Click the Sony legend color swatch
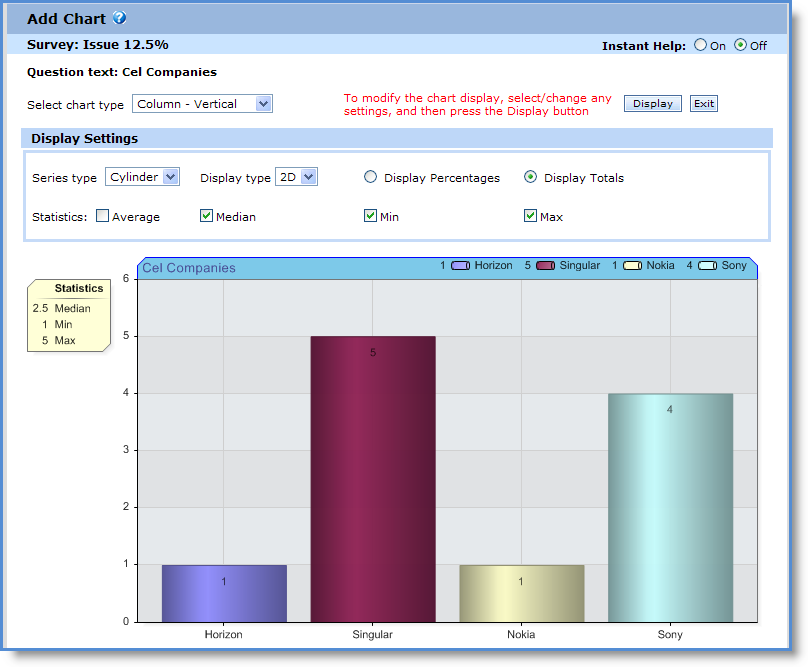The width and height of the screenshot is (808, 667). pyautogui.click(x=707, y=266)
